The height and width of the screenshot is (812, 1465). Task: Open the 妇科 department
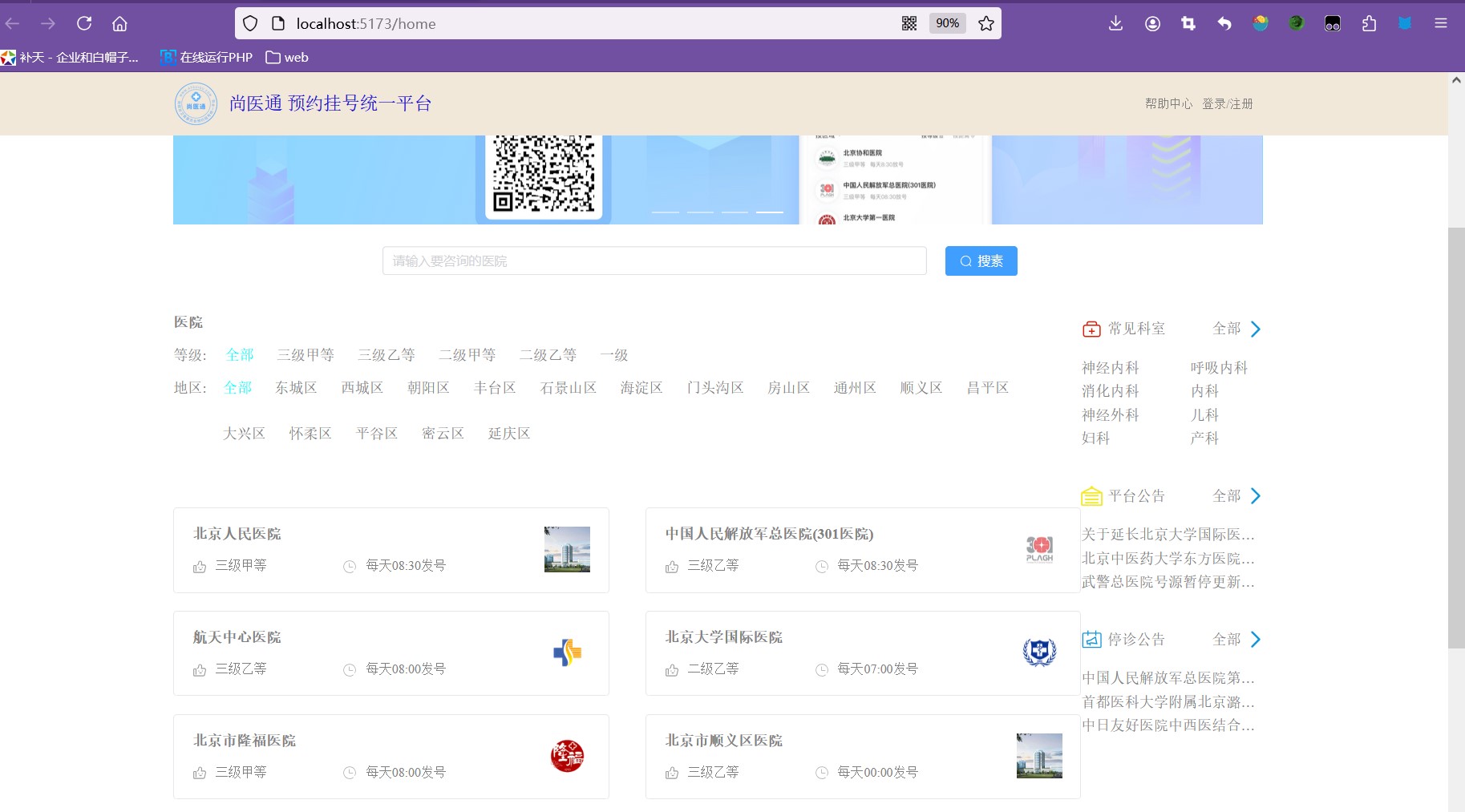pos(1096,438)
